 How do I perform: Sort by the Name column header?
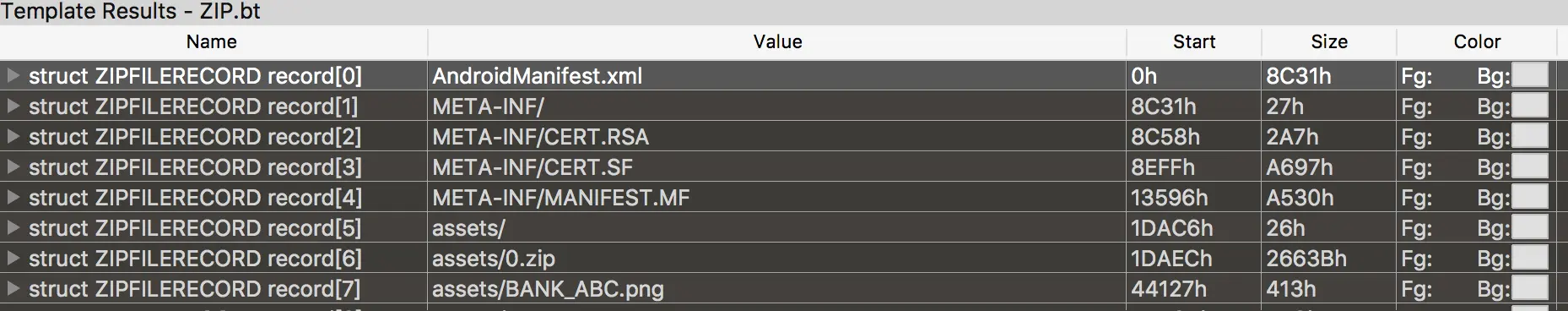click(x=213, y=41)
